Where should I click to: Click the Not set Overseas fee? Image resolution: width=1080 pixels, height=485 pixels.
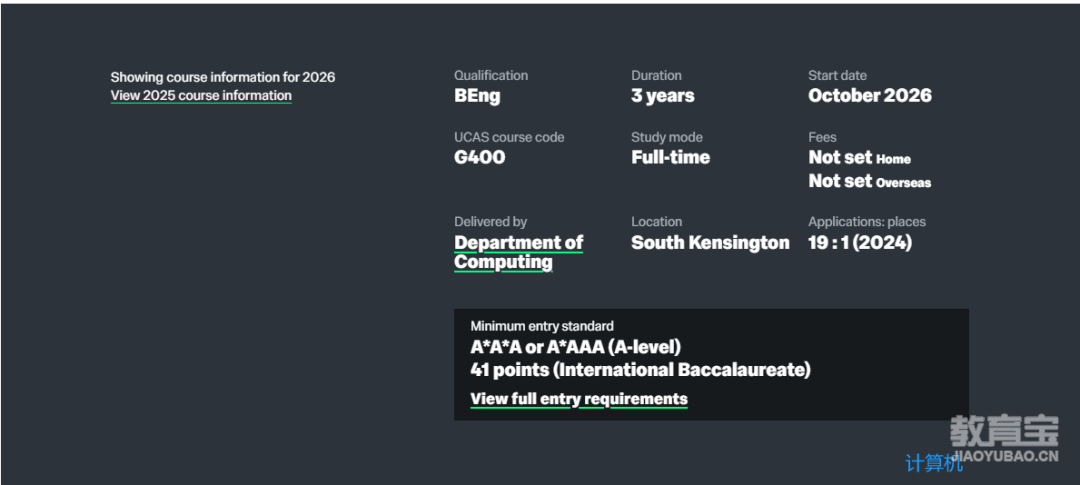(x=869, y=181)
